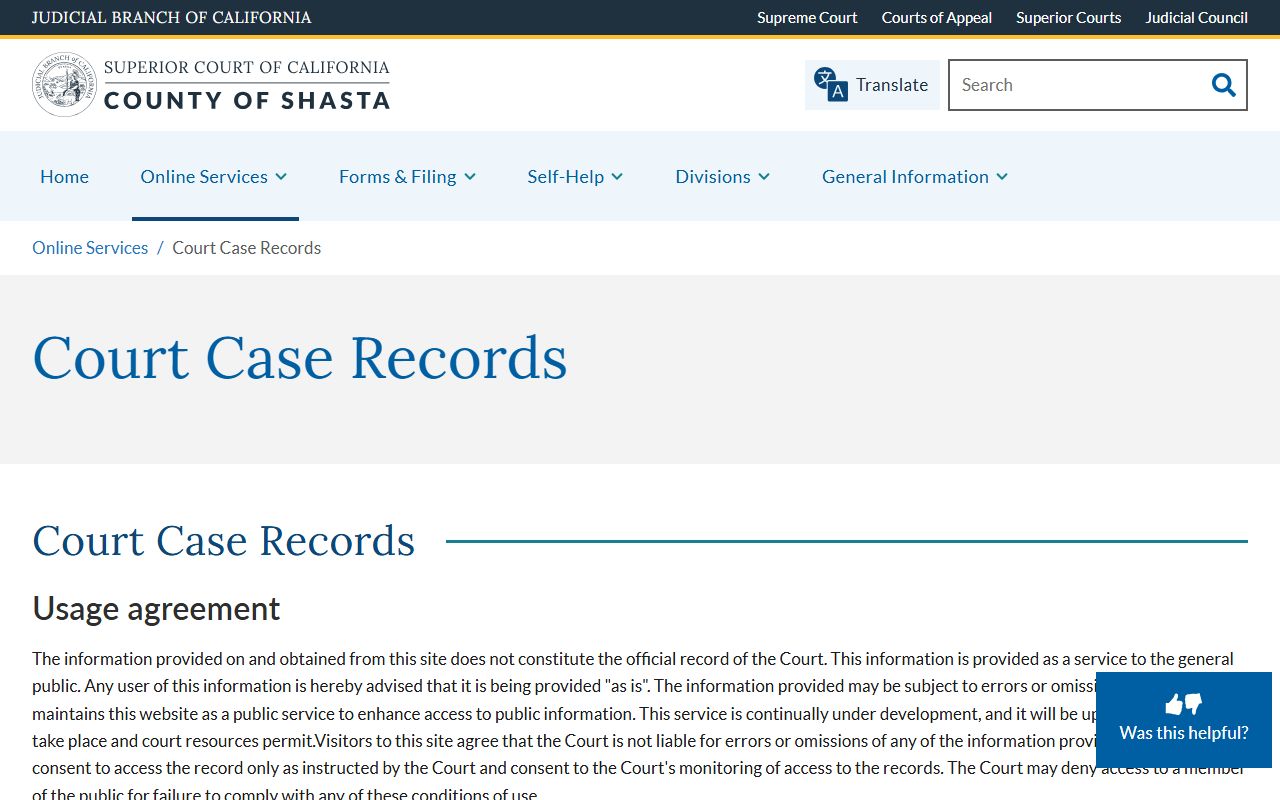Click the Translate button label

click(892, 85)
